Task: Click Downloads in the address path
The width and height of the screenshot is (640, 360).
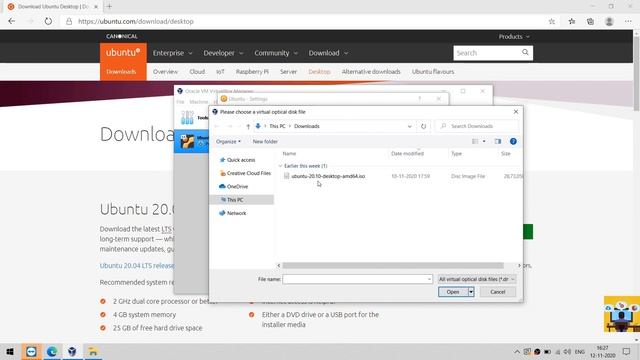Action: click(x=307, y=126)
